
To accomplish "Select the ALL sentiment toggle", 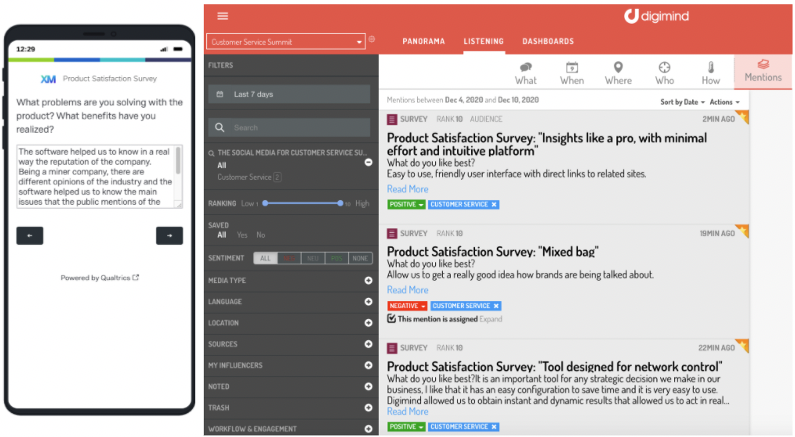I will pyautogui.click(x=265, y=258).
